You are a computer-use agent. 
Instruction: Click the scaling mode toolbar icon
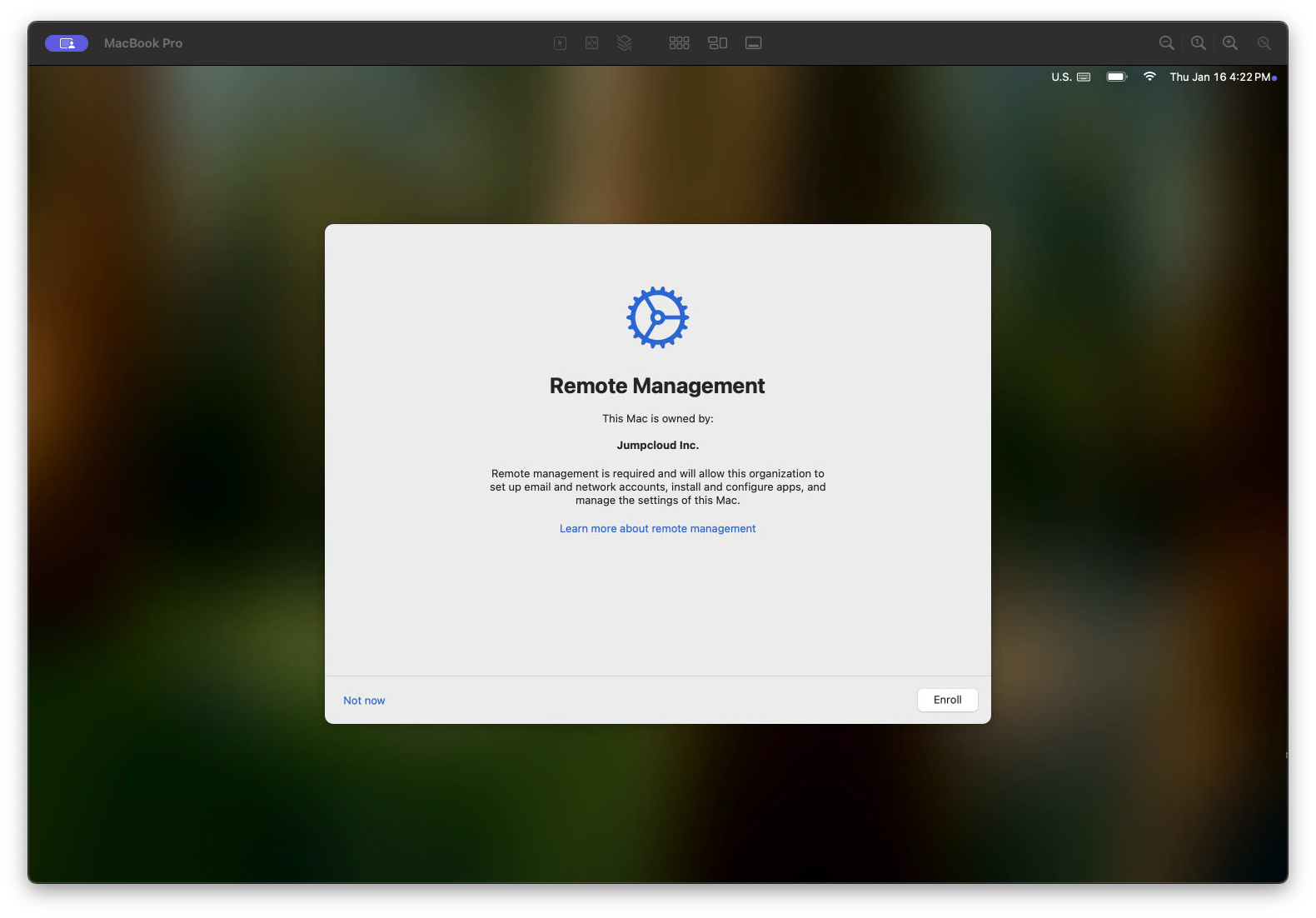pyautogui.click(x=591, y=43)
